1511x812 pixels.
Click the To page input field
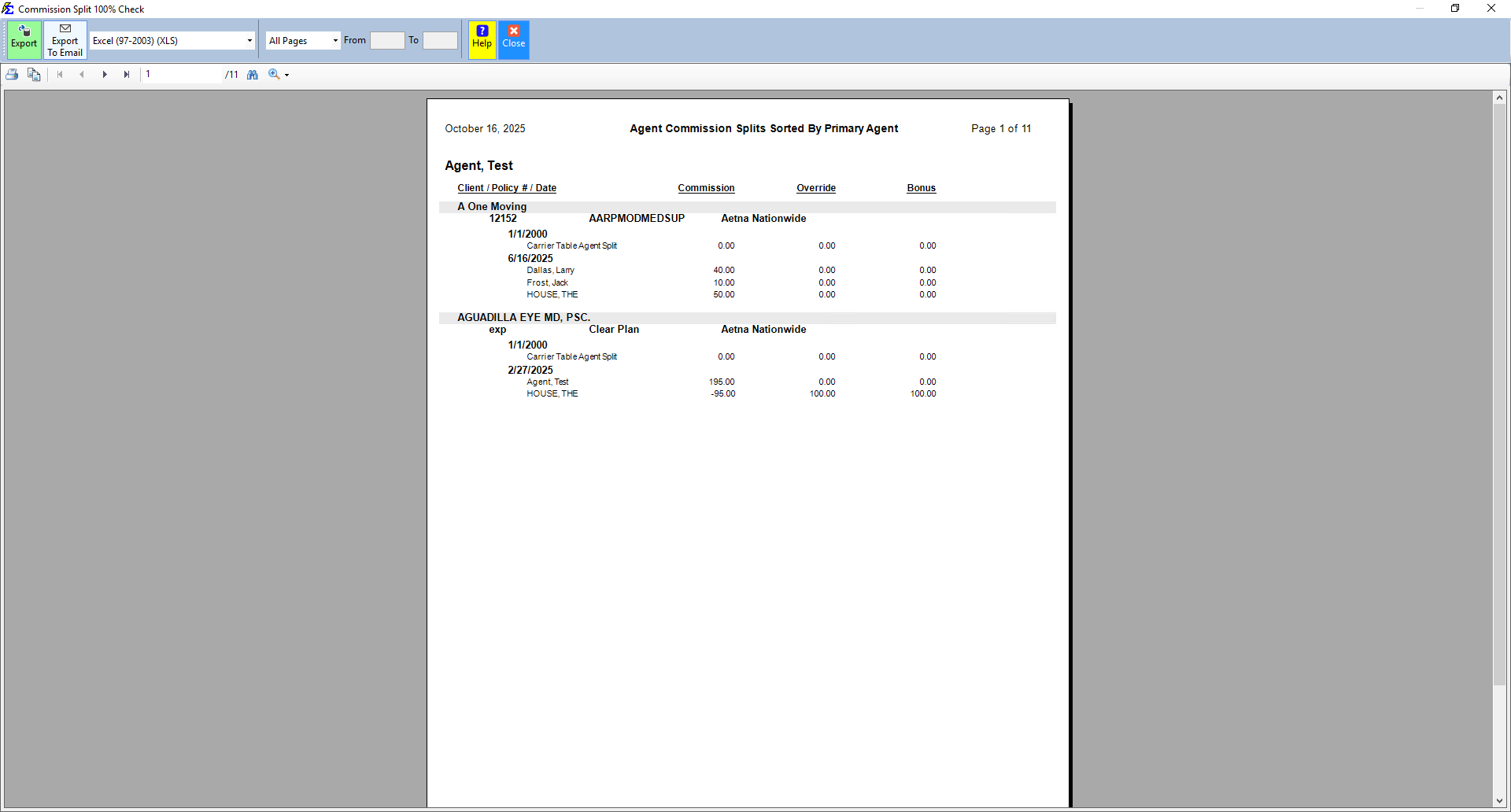[x=440, y=41]
